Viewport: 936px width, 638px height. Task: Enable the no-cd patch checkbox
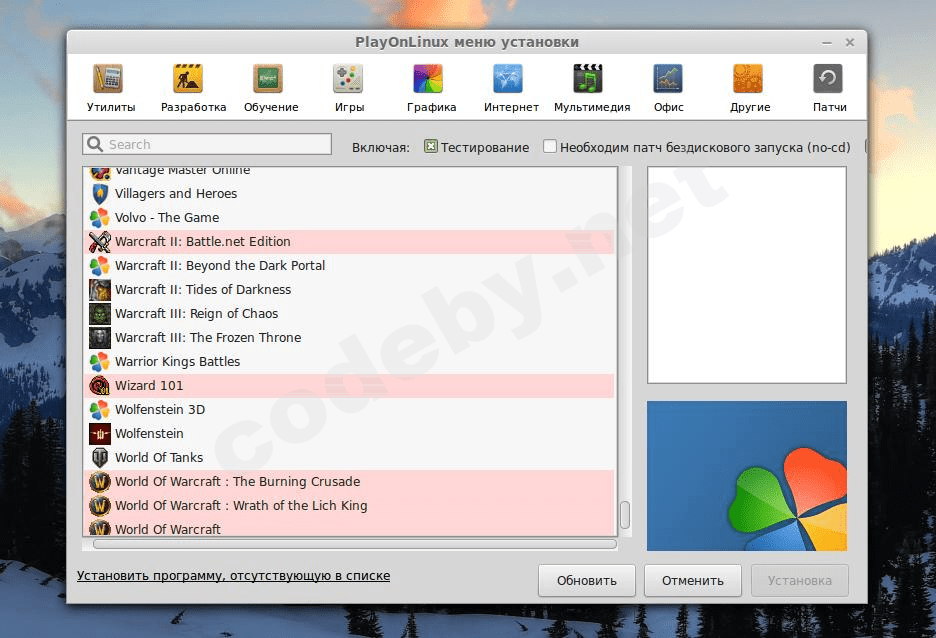pyautogui.click(x=550, y=146)
